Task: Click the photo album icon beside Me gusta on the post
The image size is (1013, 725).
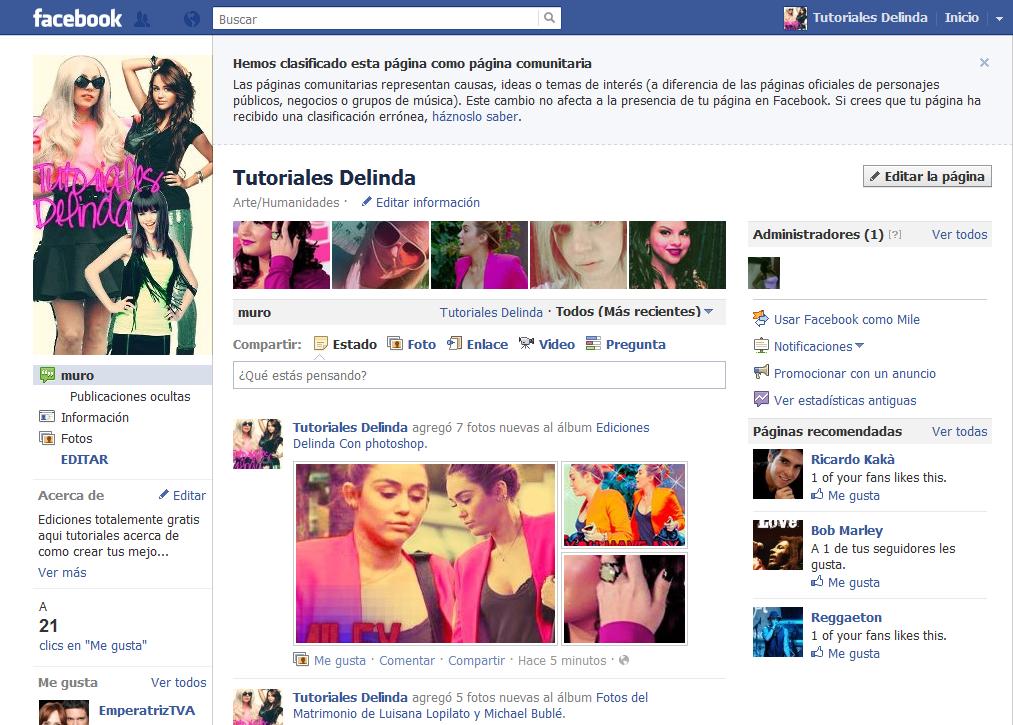Action: coord(300,660)
